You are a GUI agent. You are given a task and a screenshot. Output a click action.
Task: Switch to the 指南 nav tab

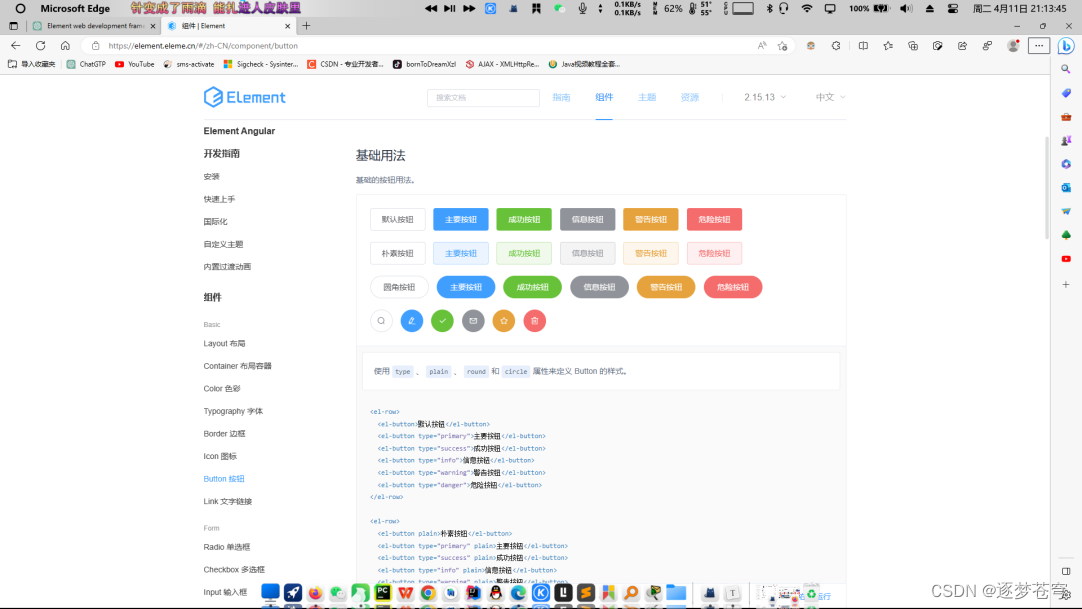562,97
